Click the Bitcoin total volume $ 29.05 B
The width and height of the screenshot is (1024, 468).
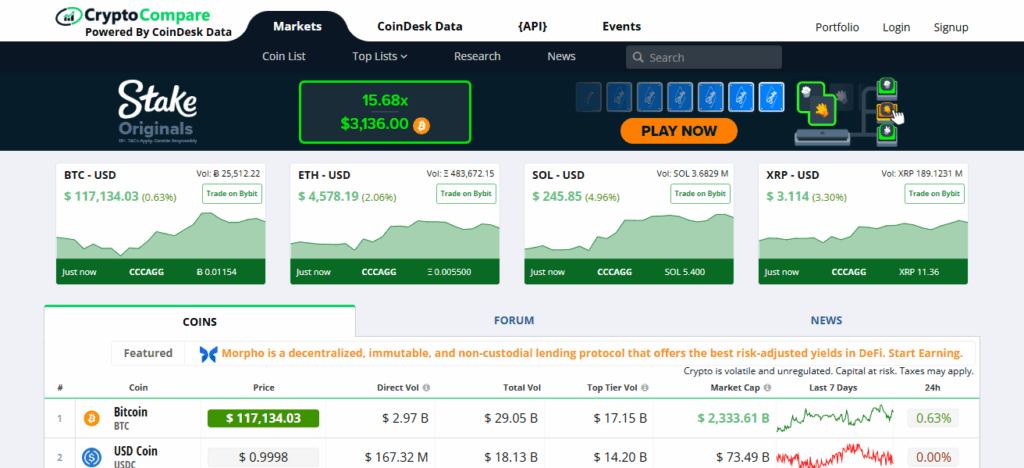511,418
